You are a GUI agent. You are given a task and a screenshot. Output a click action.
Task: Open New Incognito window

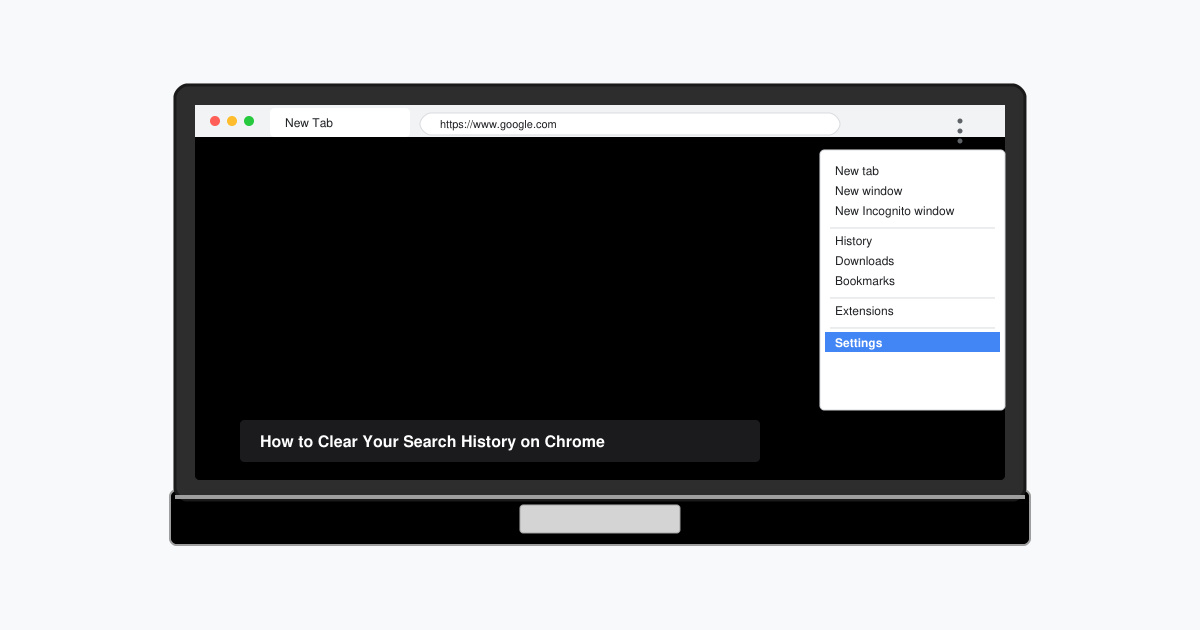(895, 211)
